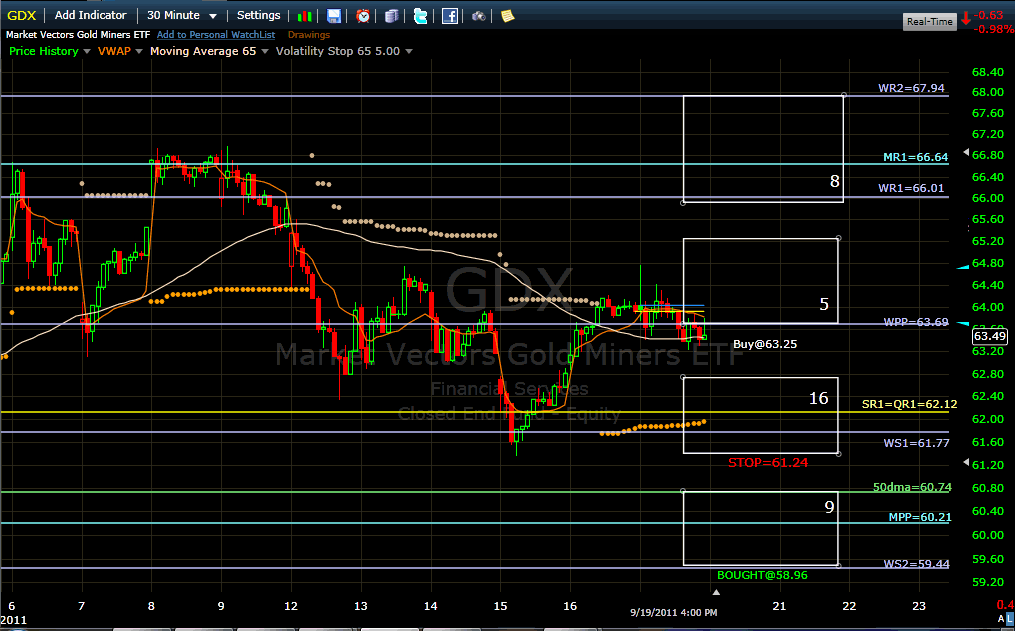The height and width of the screenshot is (631, 1015).
Task: Click the Buy@63.25 annotation
Action: tap(764, 344)
